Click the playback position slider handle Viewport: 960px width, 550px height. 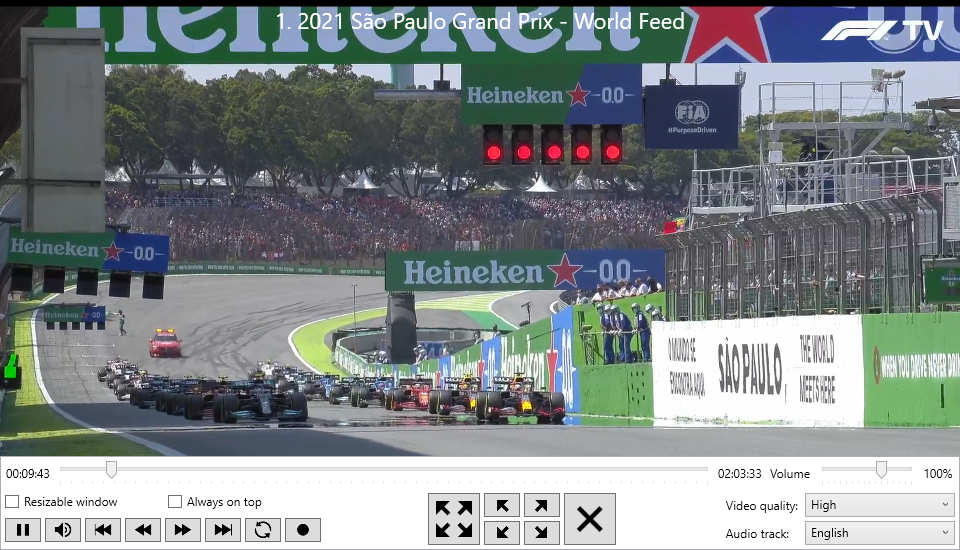point(111,470)
